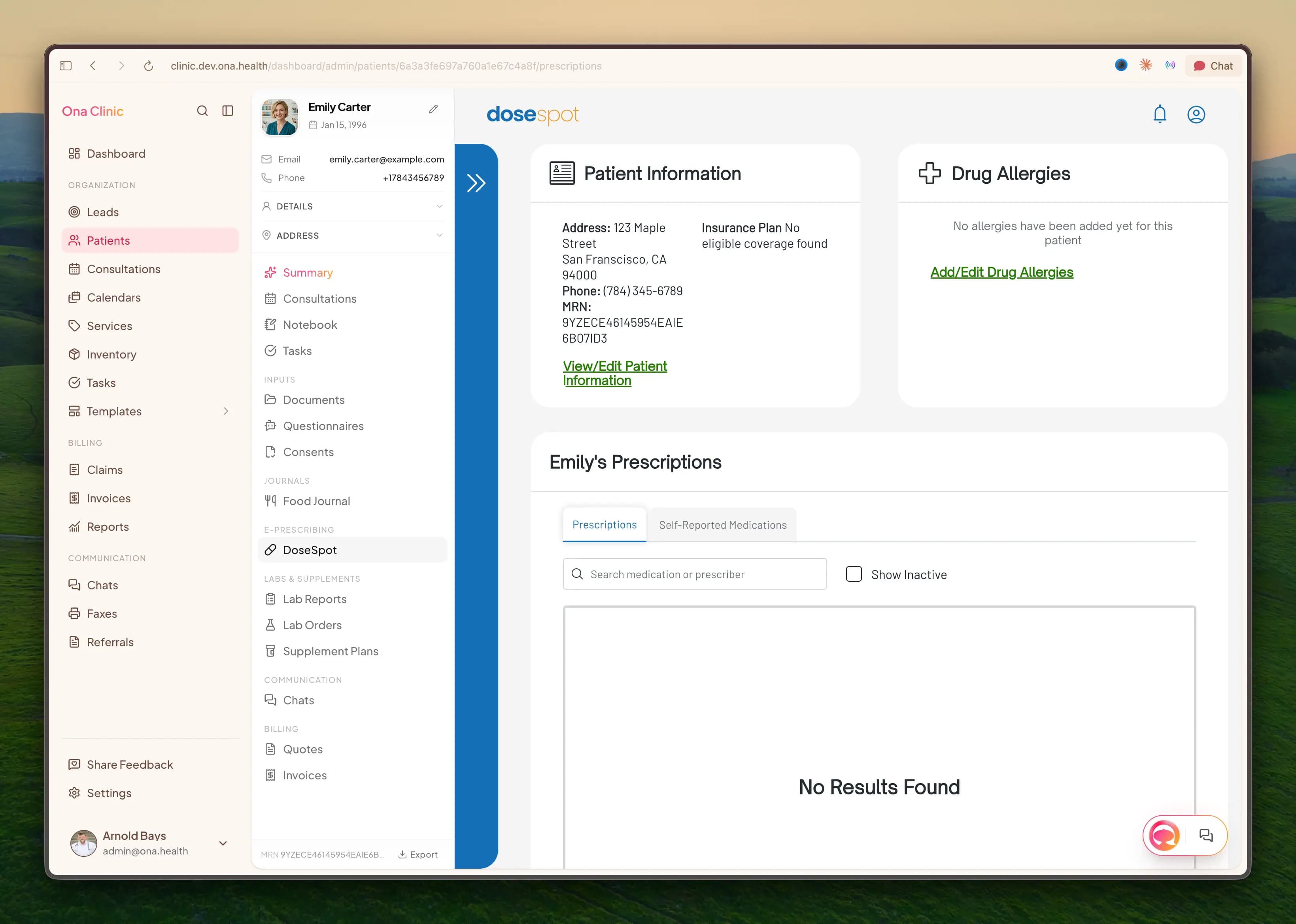Click the phone number +17843456789

tap(413, 178)
